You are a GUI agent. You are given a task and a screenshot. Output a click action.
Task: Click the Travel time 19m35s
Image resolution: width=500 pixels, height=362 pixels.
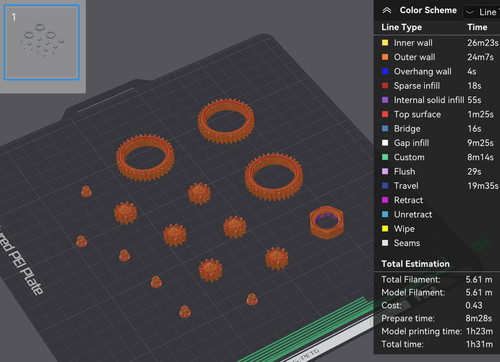click(483, 186)
